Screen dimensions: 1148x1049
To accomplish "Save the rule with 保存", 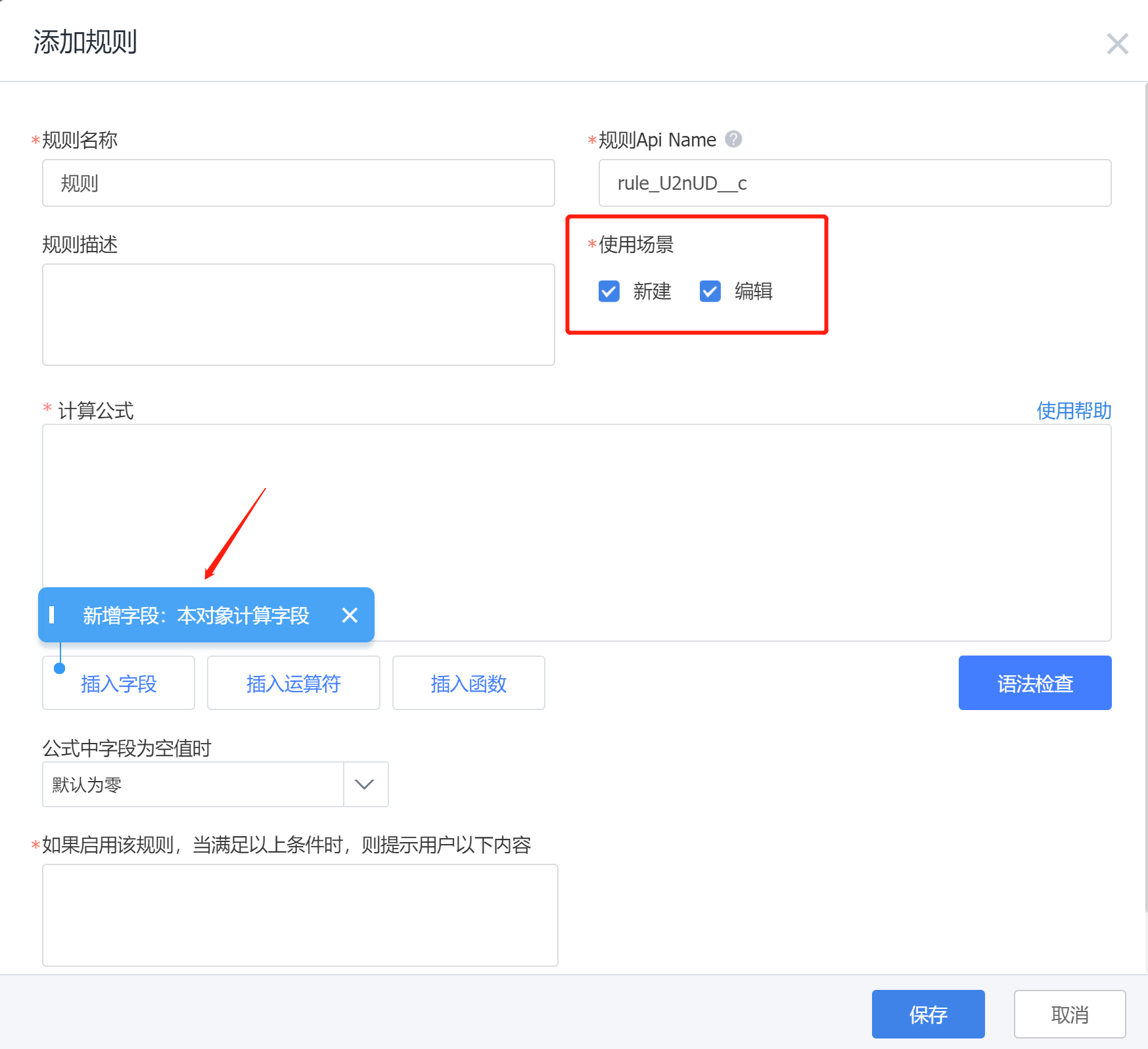I will click(928, 1014).
